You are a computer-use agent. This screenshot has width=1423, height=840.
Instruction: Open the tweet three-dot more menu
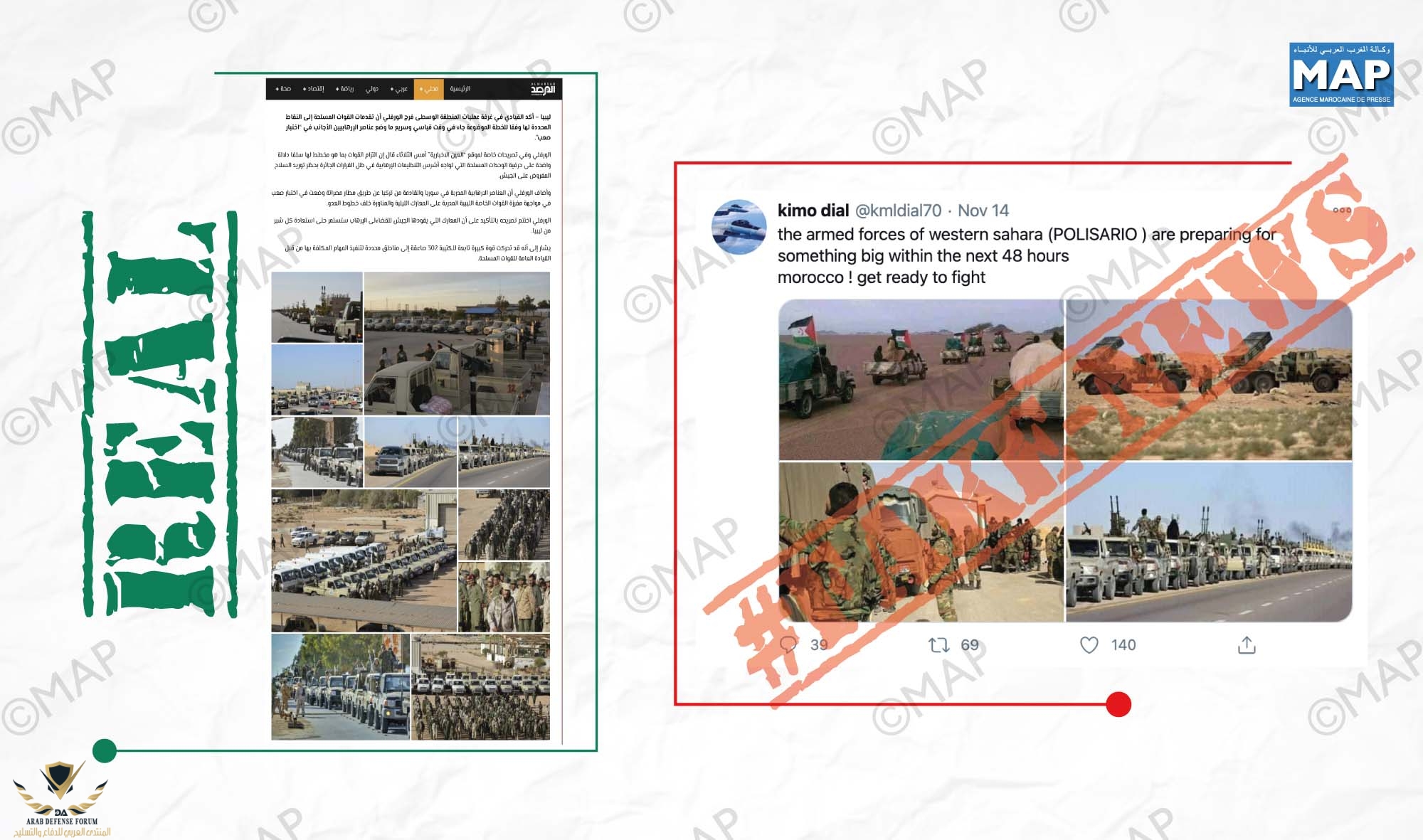pyautogui.click(x=1342, y=210)
